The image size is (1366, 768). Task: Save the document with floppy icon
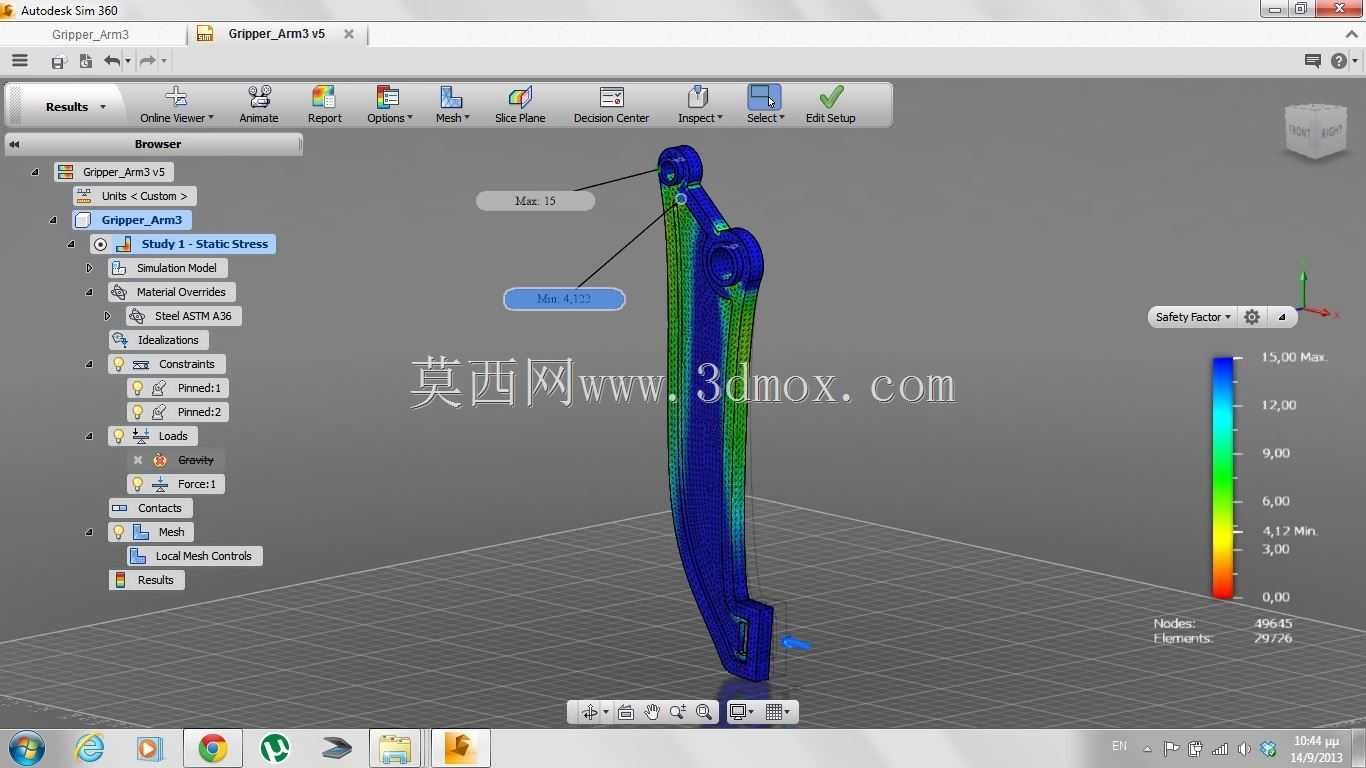[x=58, y=62]
